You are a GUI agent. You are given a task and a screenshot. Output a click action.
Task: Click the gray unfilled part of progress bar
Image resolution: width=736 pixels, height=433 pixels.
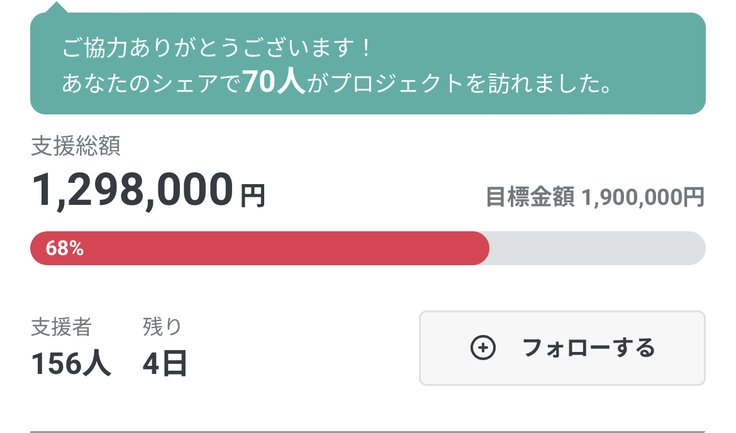pyautogui.click(x=596, y=249)
